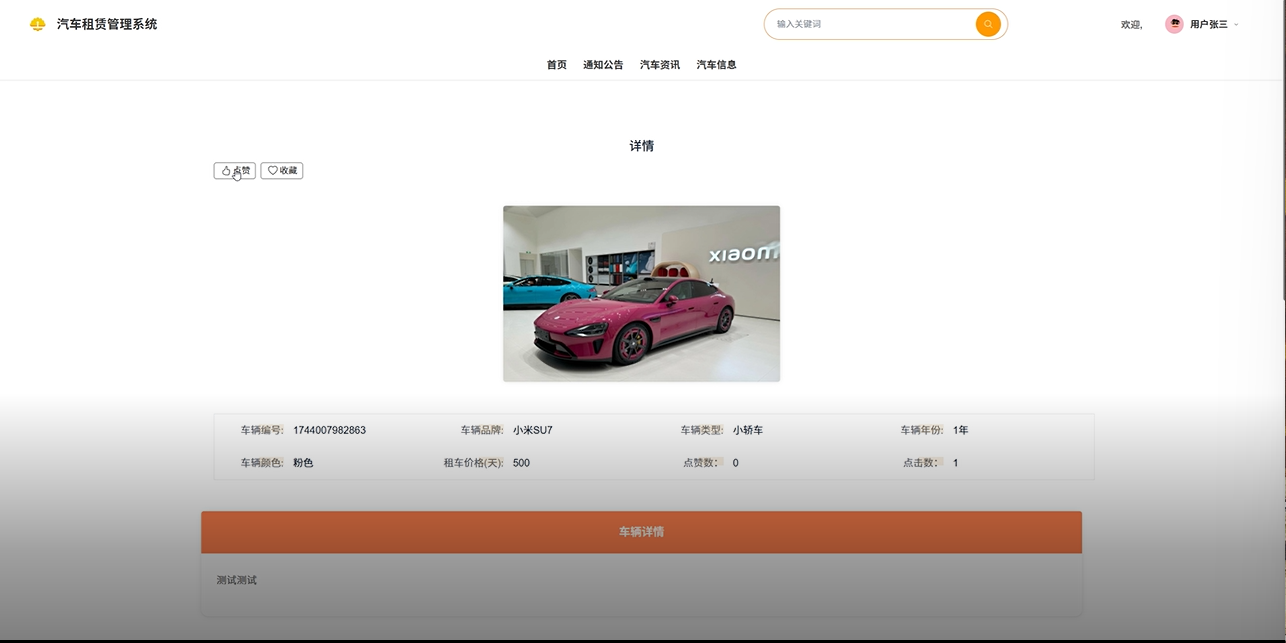The image size is (1286, 643).
Task: Click the pink Xiaomi SU7 car image
Action: point(641,294)
